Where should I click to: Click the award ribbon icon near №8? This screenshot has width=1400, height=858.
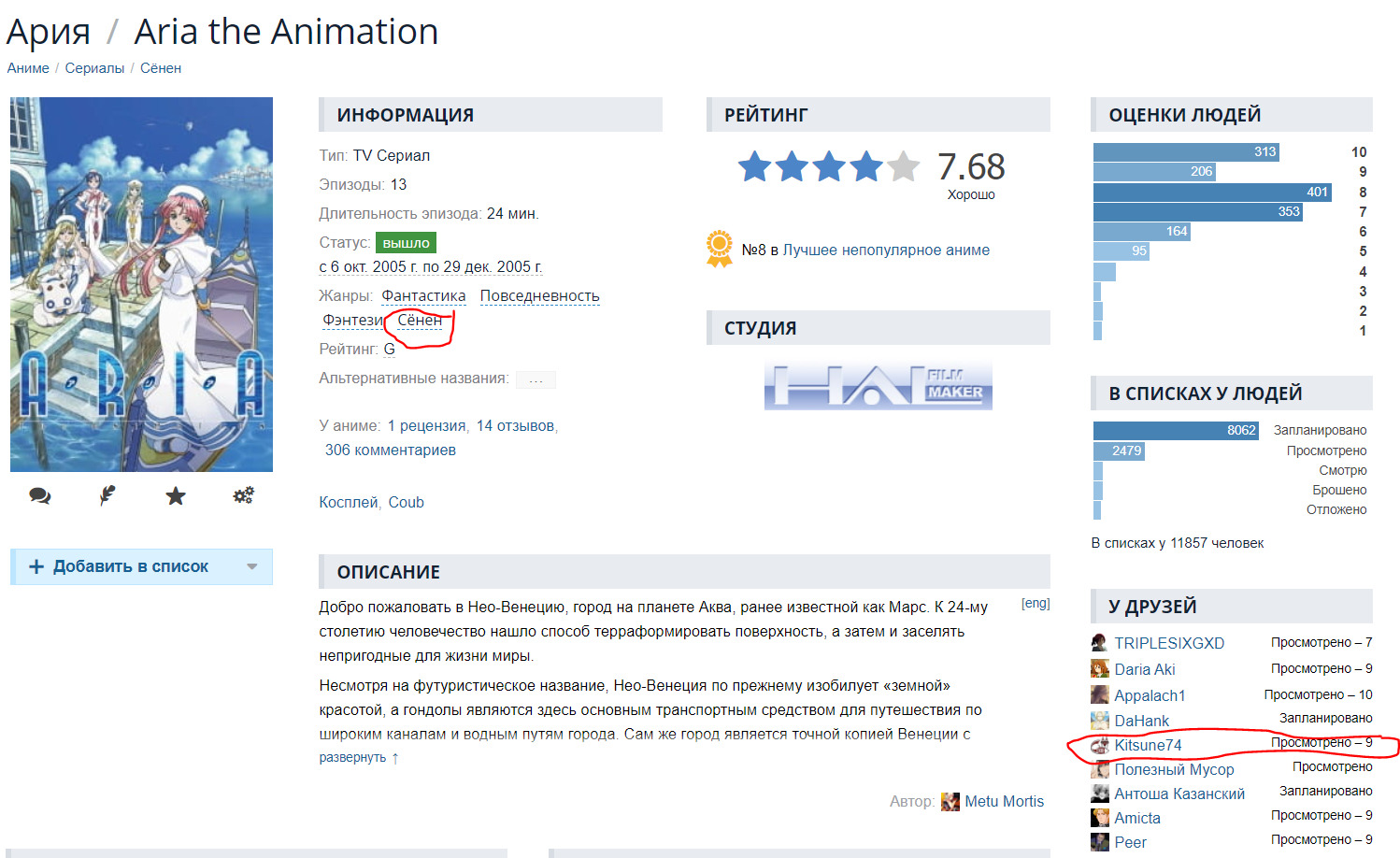pyautogui.click(x=720, y=250)
